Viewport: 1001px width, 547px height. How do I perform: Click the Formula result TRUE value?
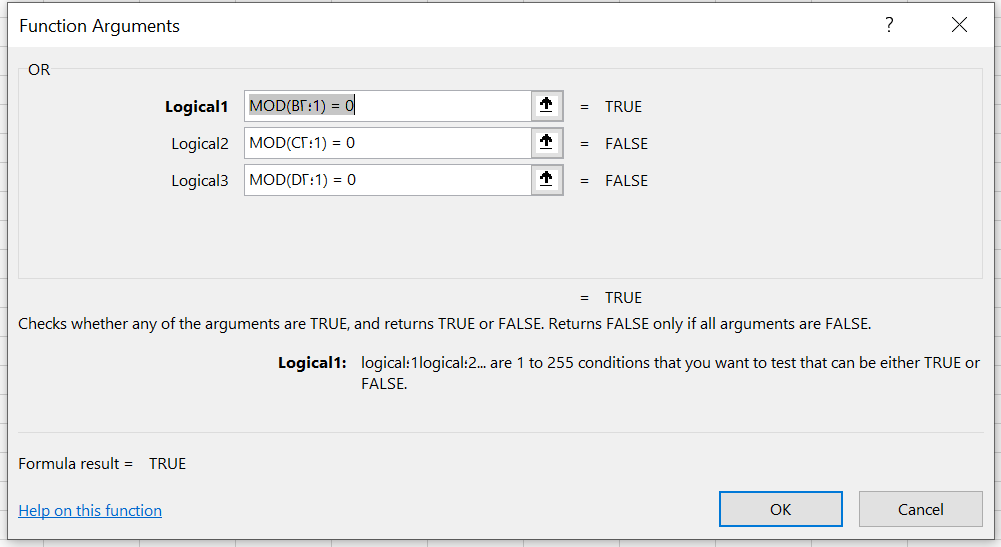[167, 463]
